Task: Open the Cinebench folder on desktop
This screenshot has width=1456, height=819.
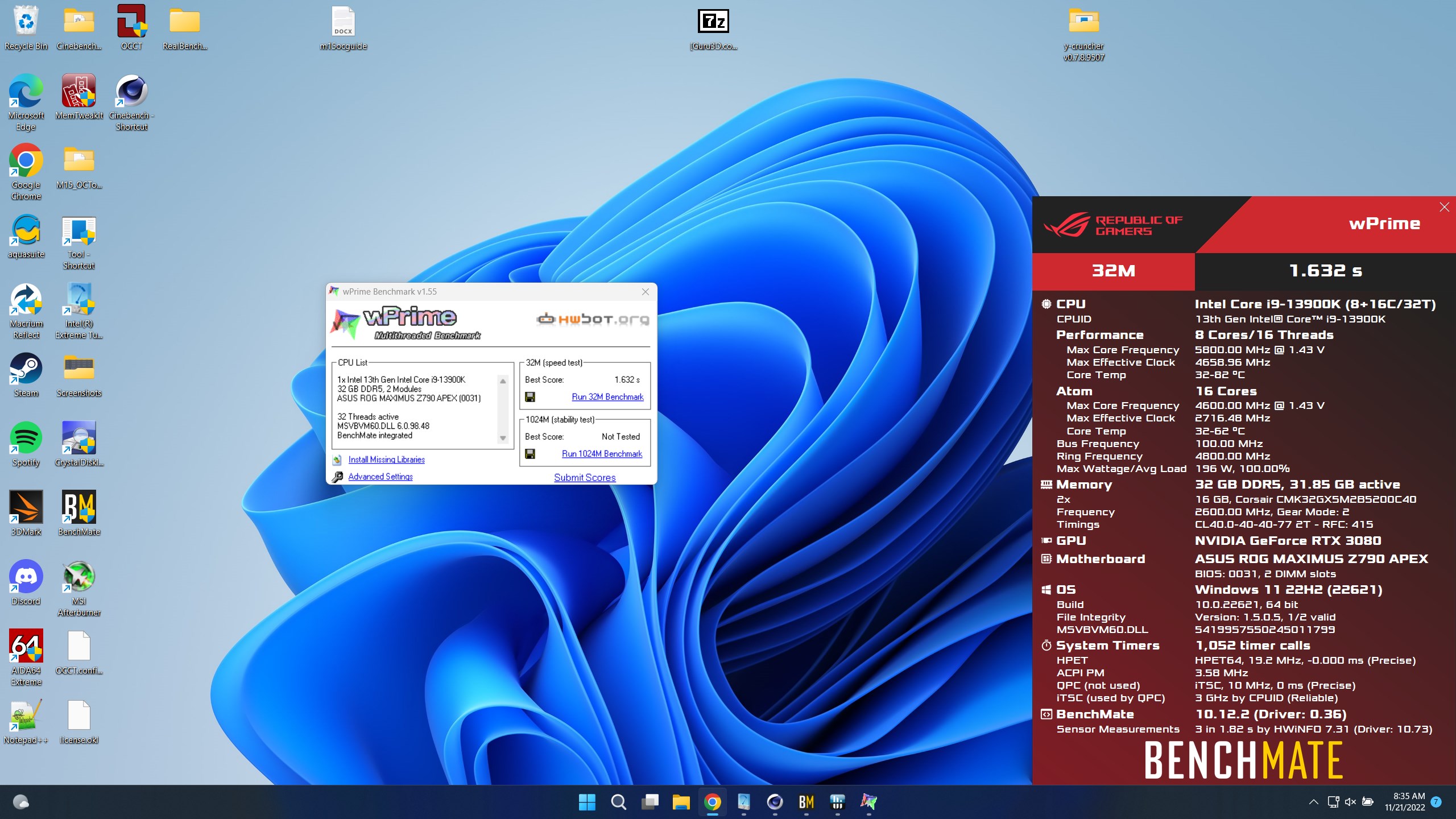Action: click(79, 27)
